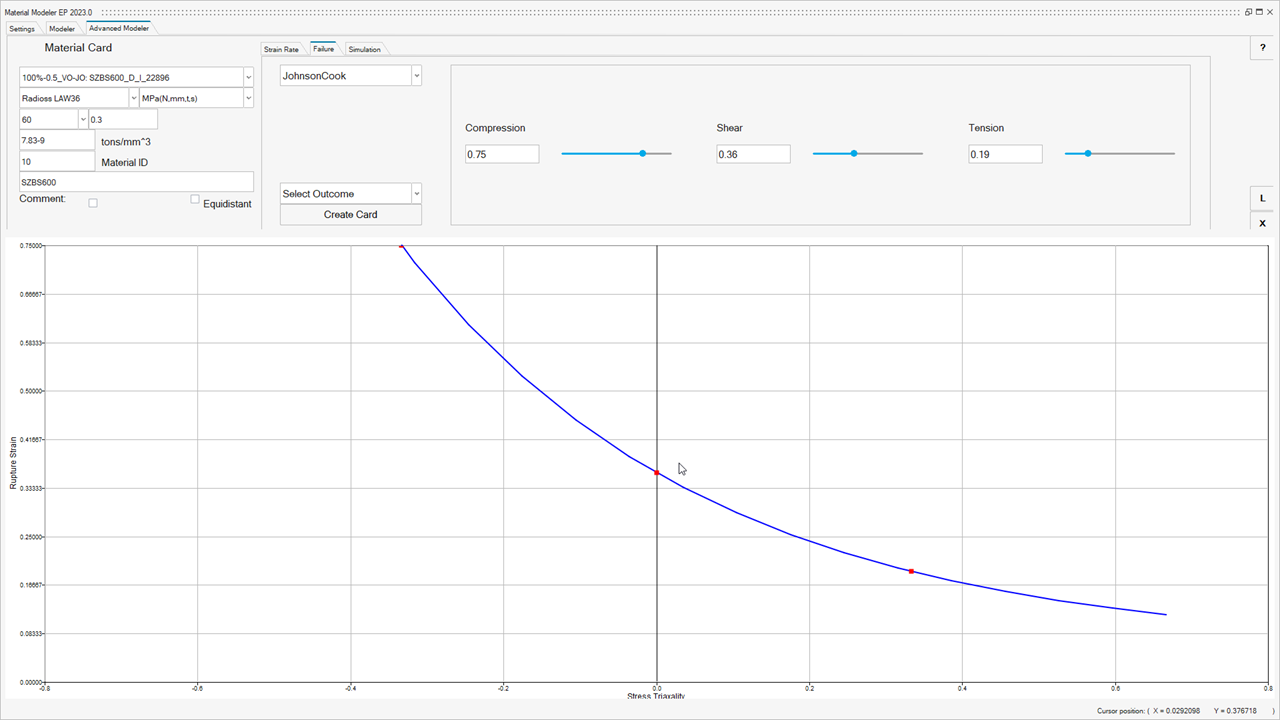The height and width of the screenshot is (720, 1280).
Task: Toggle the Equidistant checkbox
Action: click(x=196, y=200)
